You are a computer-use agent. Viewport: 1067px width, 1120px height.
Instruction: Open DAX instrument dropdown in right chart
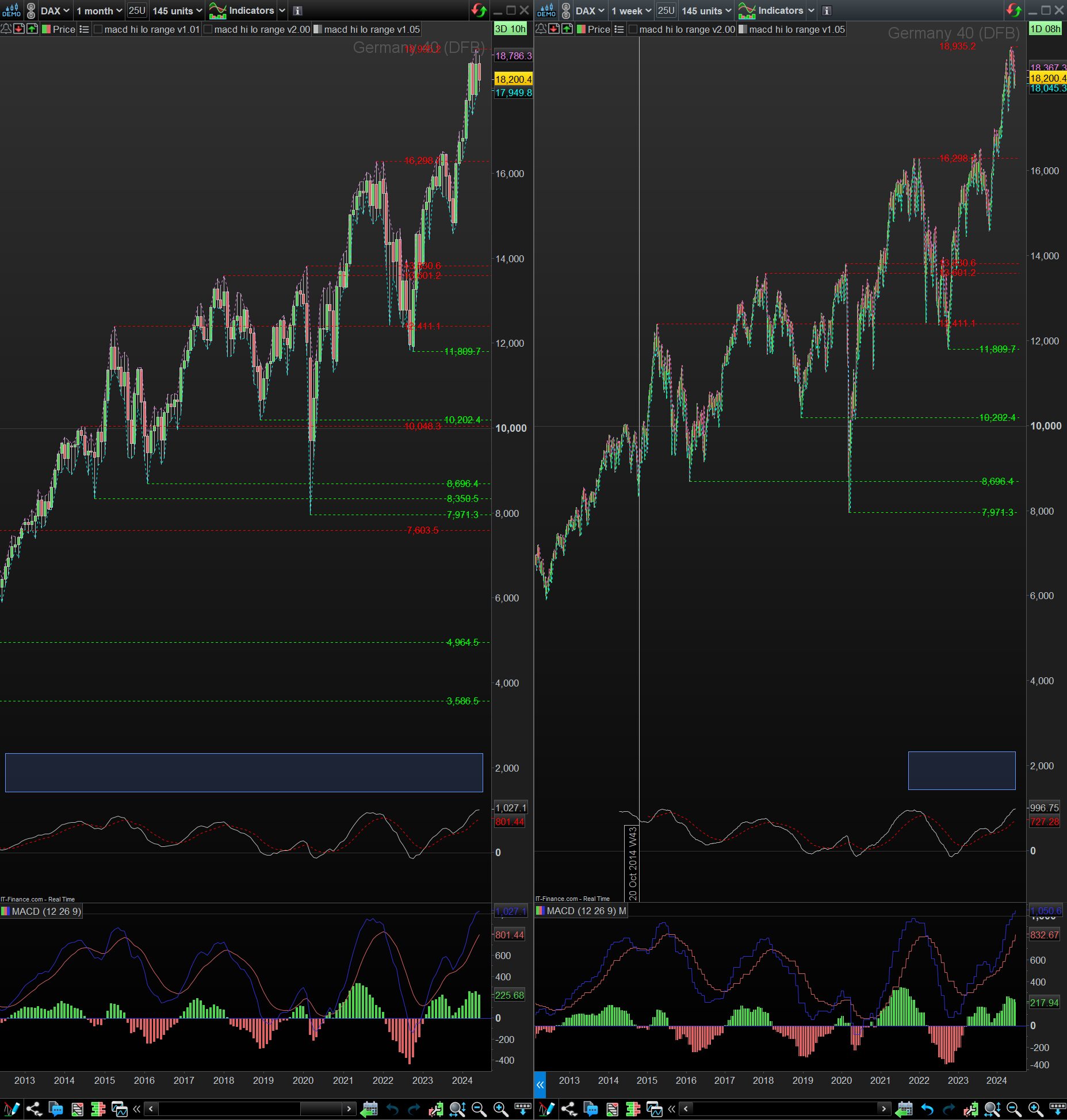tap(590, 11)
